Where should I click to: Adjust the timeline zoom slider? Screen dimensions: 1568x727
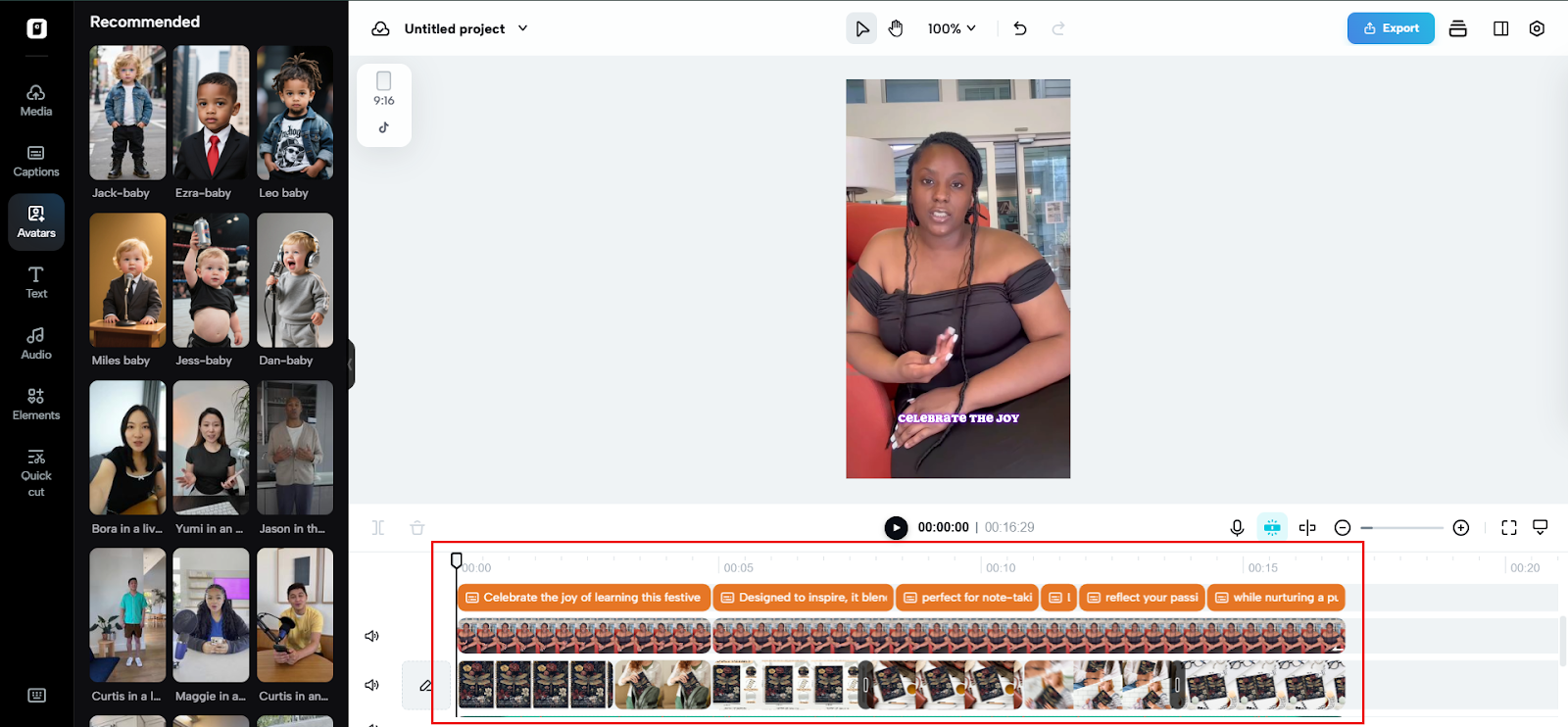click(1401, 528)
